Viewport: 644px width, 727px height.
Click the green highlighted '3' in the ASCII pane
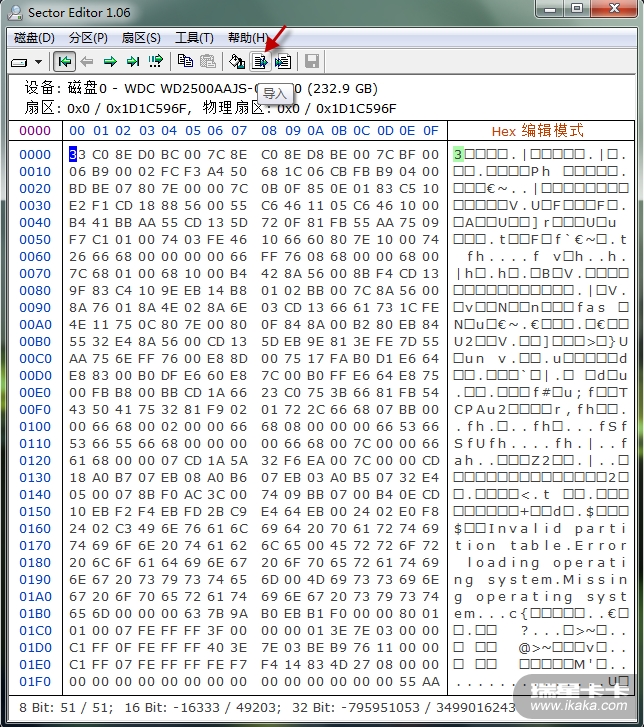(x=458, y=154)
